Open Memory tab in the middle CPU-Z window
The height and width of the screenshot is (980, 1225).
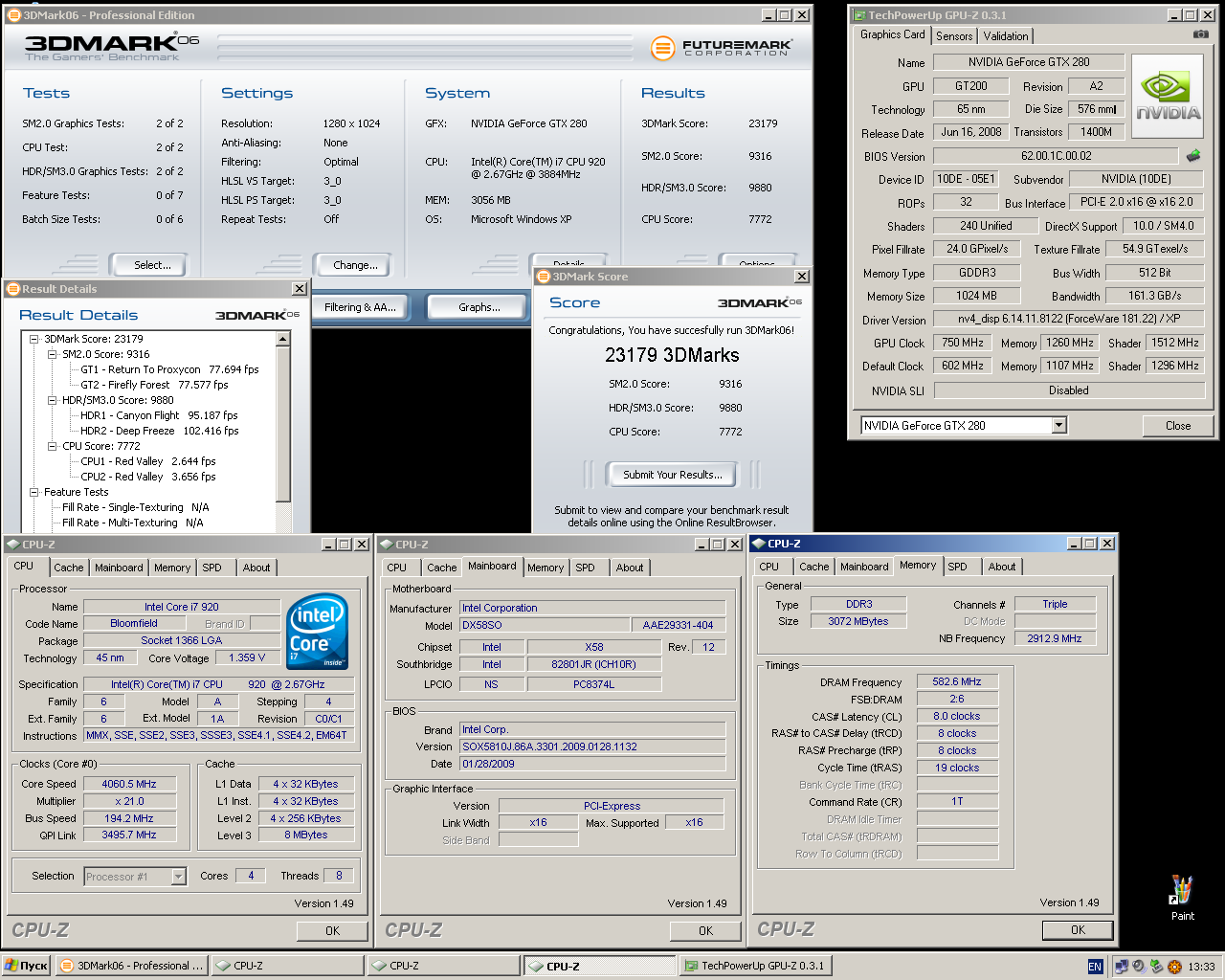point(546,568)
